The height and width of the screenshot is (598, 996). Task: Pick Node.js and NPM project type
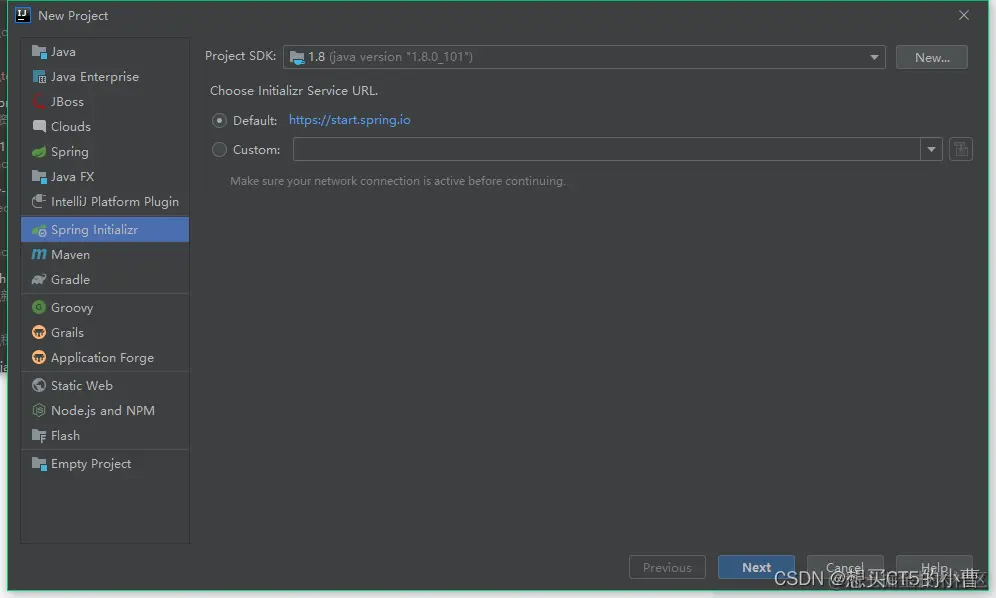pos(105,411)
